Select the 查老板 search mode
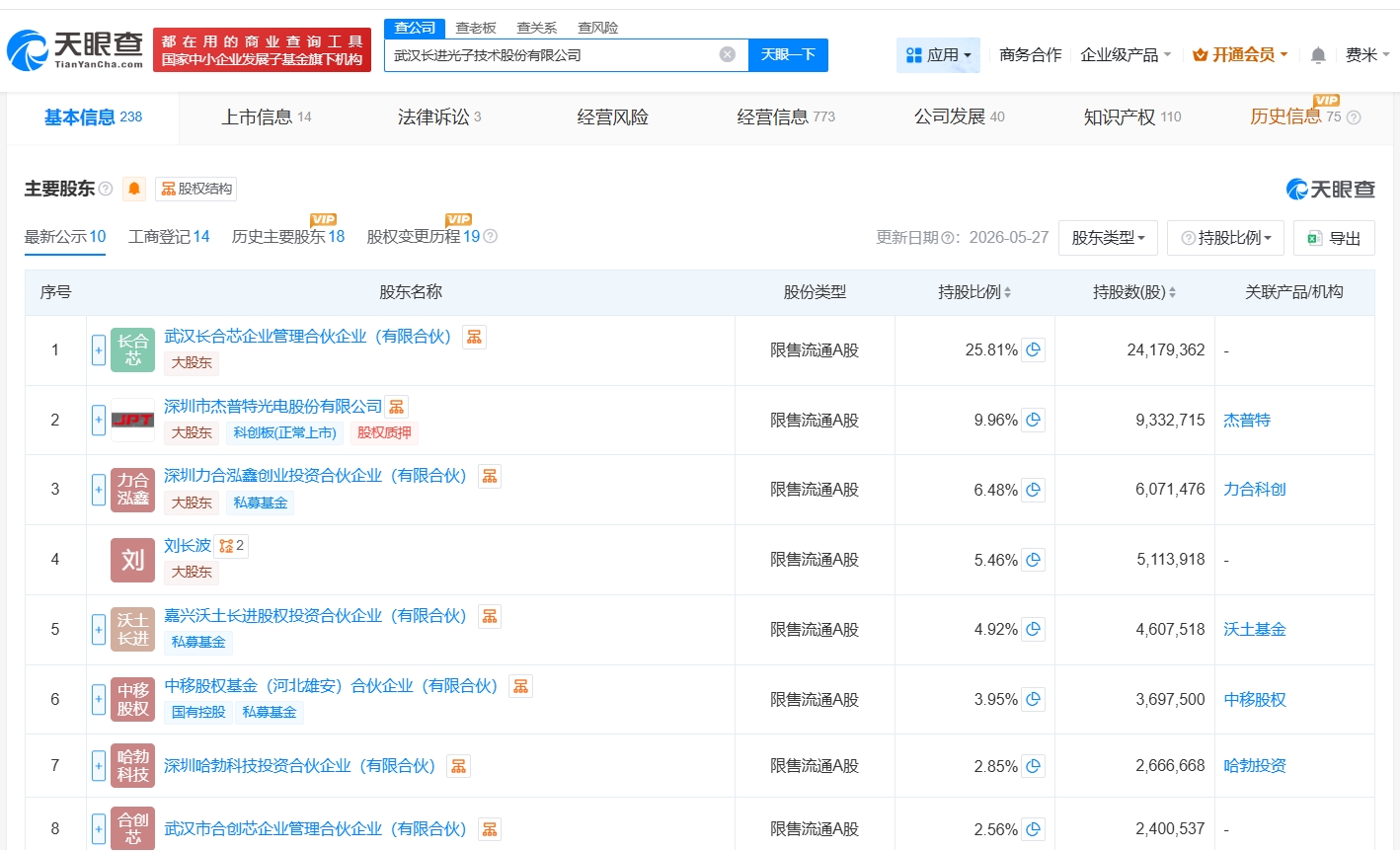This screenshot has height=851, width=1400. tap(476, 28)
